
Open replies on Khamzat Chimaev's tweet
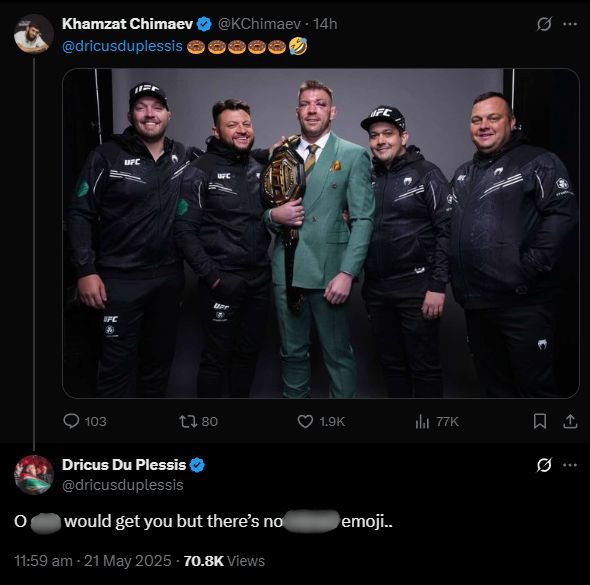pos(85,421)
